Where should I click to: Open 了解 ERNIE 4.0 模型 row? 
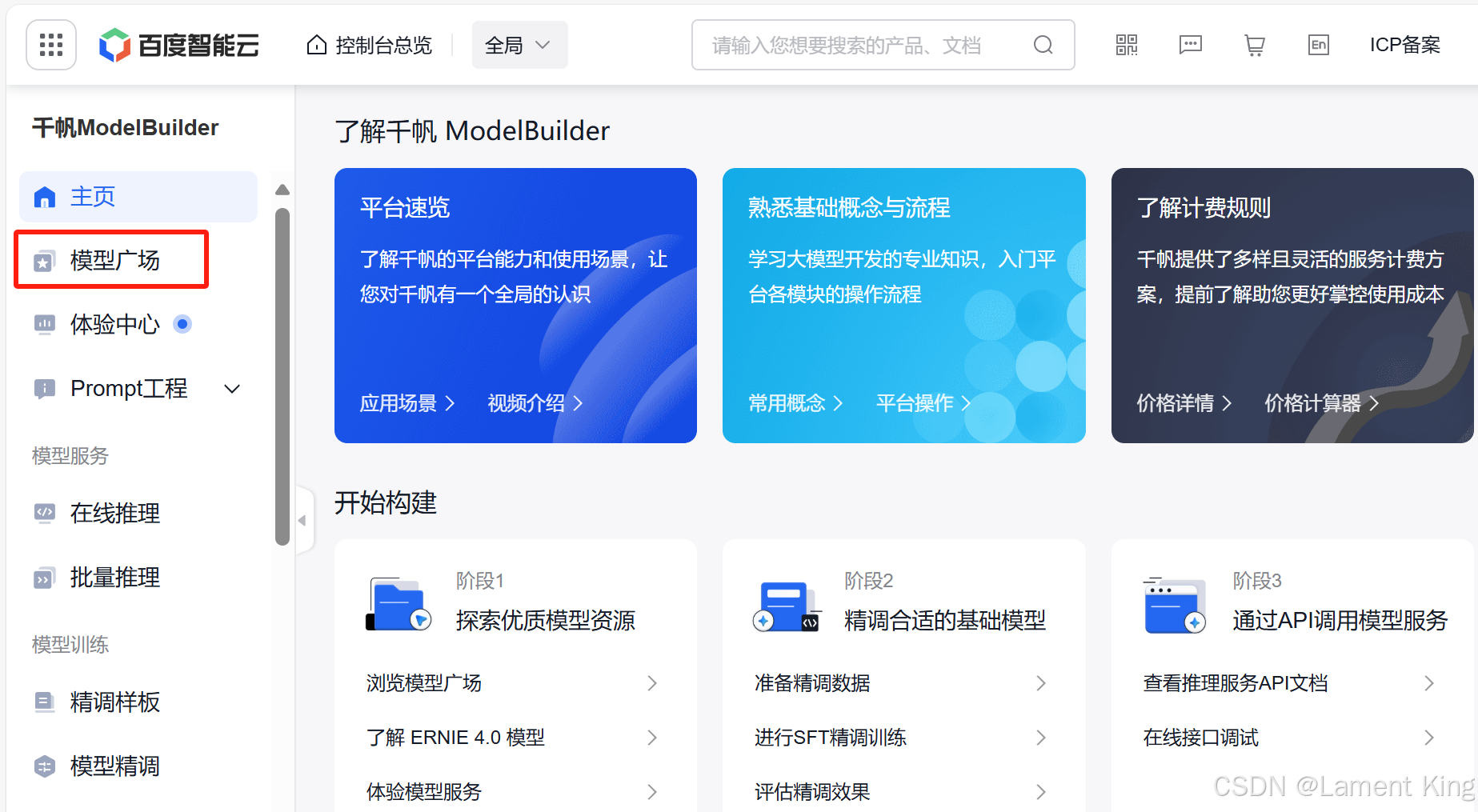(x=512, y=737)
